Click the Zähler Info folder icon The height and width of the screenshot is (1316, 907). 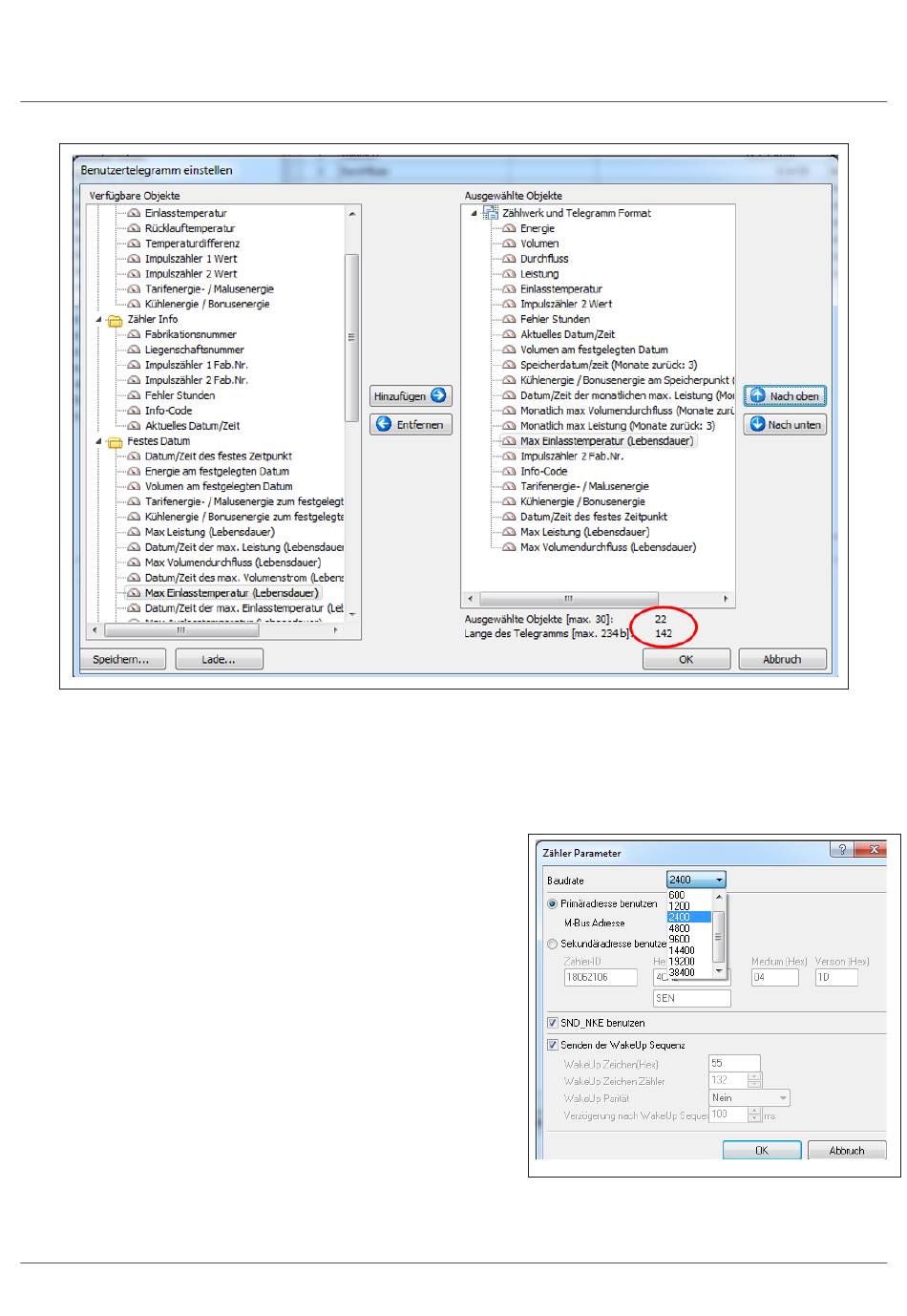pyautogui.click(x=116, y=320)
